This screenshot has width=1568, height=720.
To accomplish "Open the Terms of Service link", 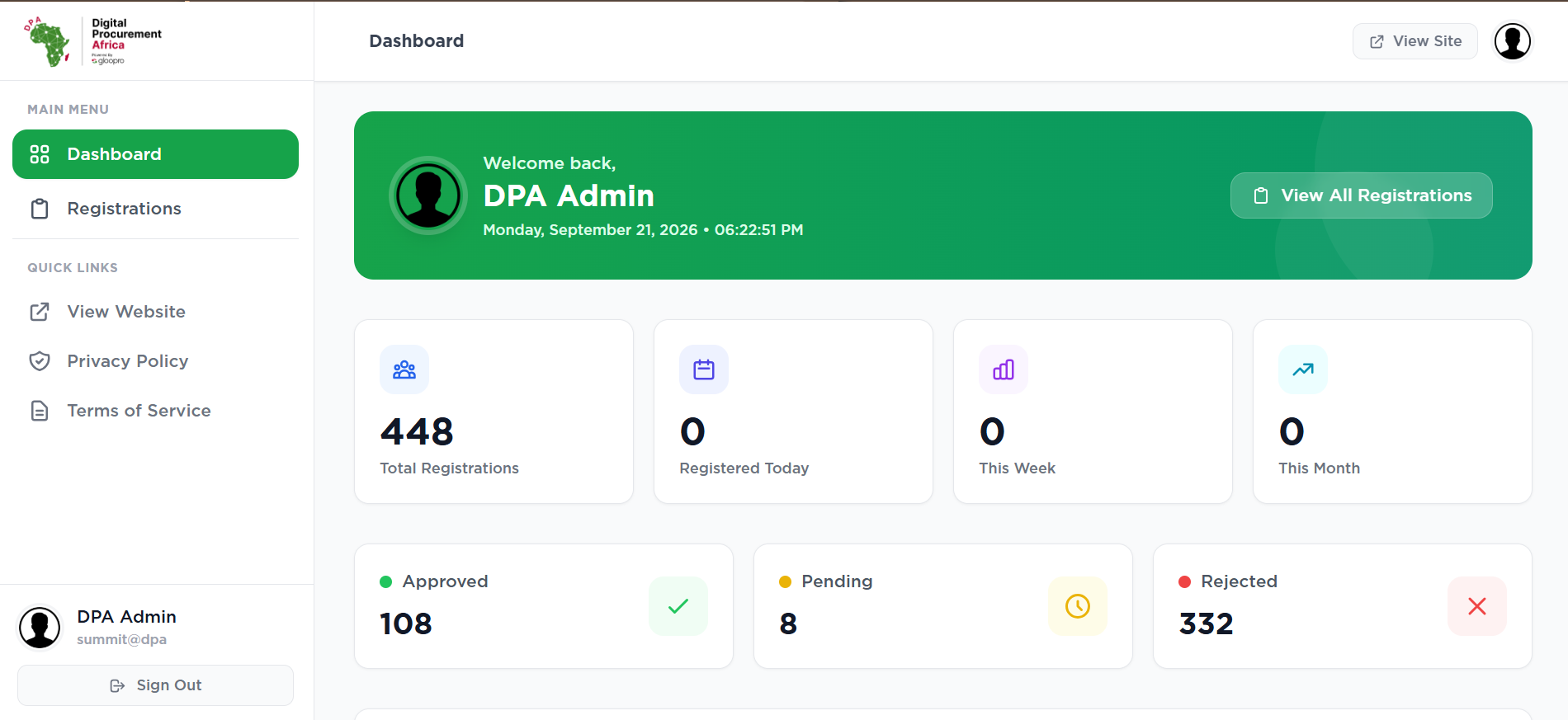I will click(155, 411).
